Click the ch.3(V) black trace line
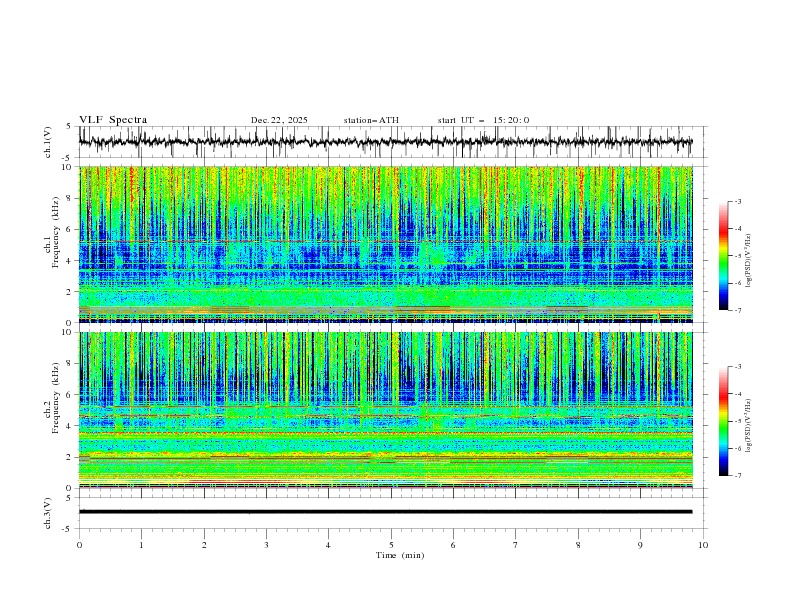Viewport: 792px width, 612px height. point(385,512)
